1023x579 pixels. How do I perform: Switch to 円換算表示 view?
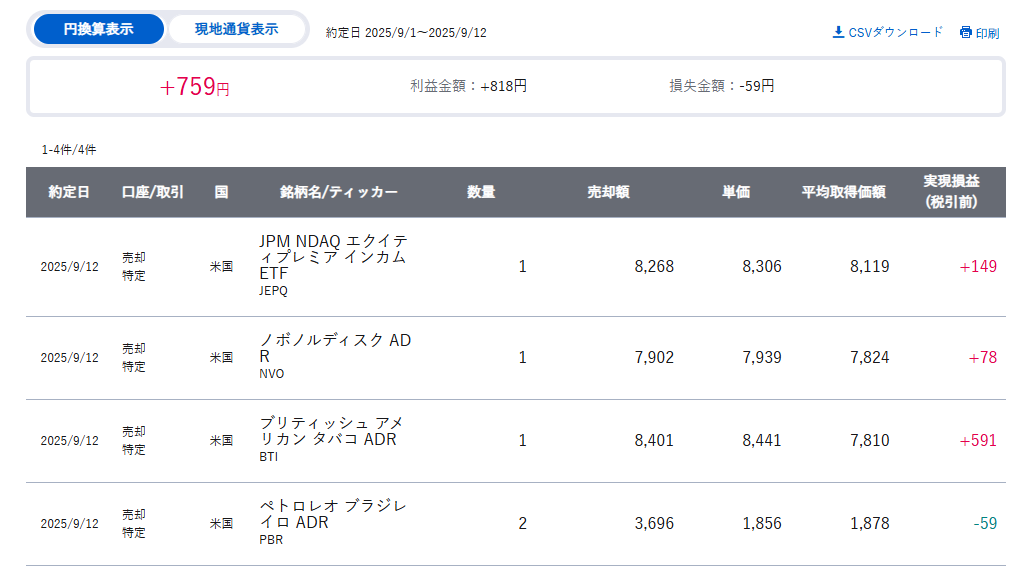click(x=98, y=29)
